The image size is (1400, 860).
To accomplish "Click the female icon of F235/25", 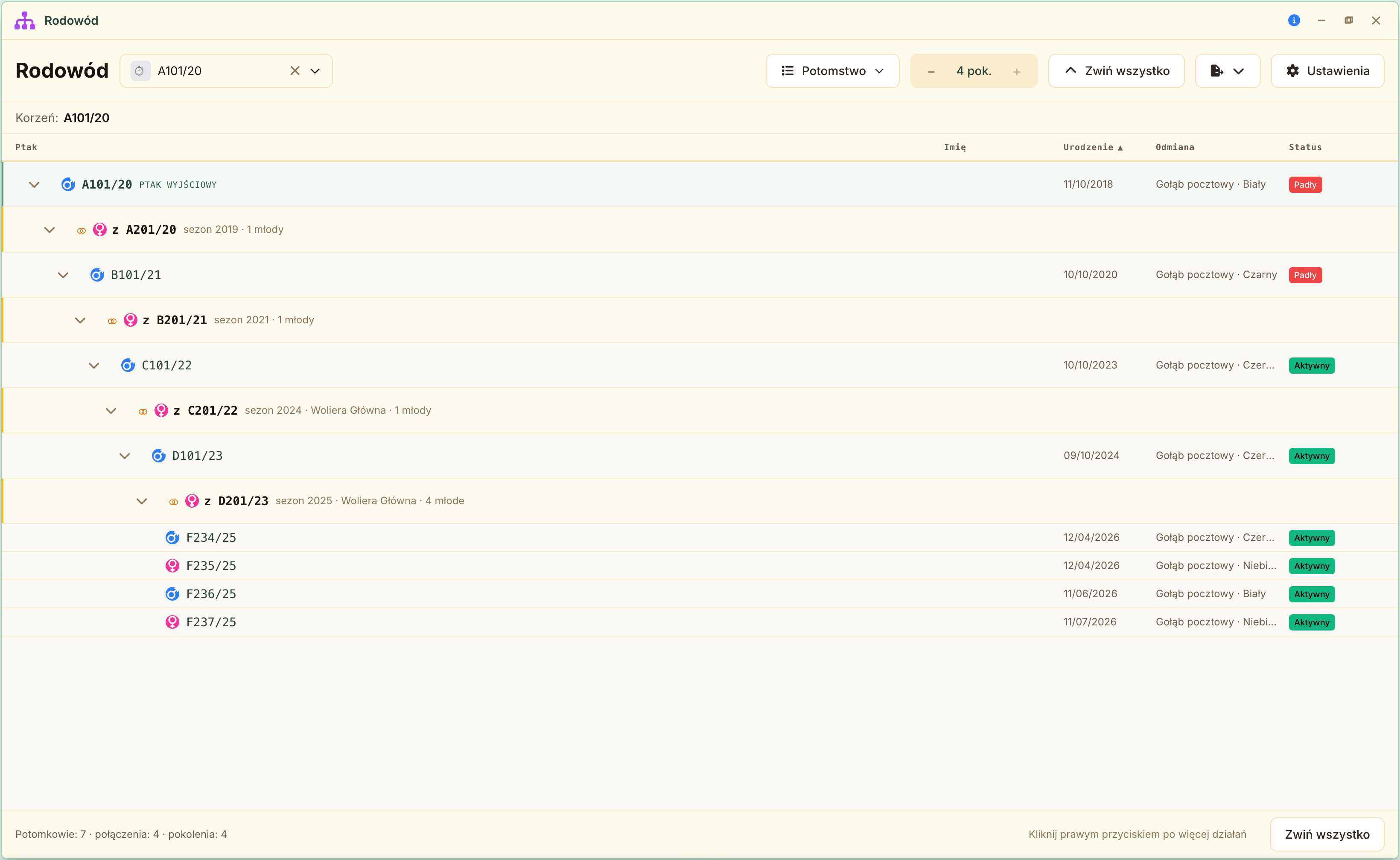I will tap(172, 566).
